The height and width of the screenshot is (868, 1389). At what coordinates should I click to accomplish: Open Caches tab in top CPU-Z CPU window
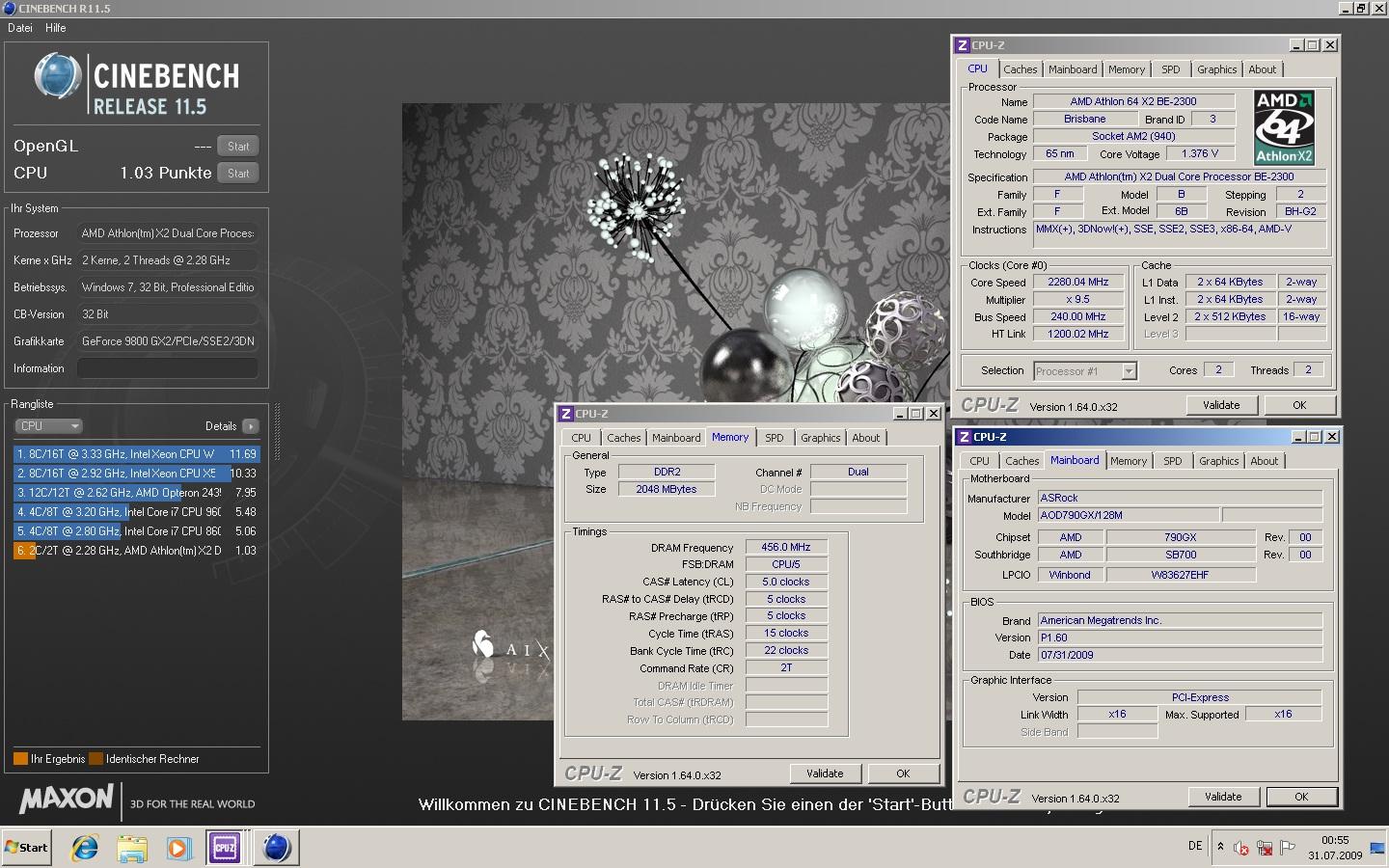point(1020,69)
